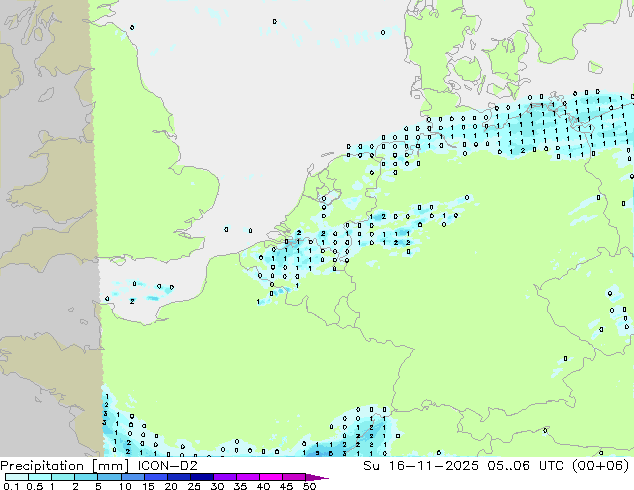Click the date 'Su 16-11-2025' text
Image resolution: width=634 pixels, height=490 pixels.
[421, 466]
